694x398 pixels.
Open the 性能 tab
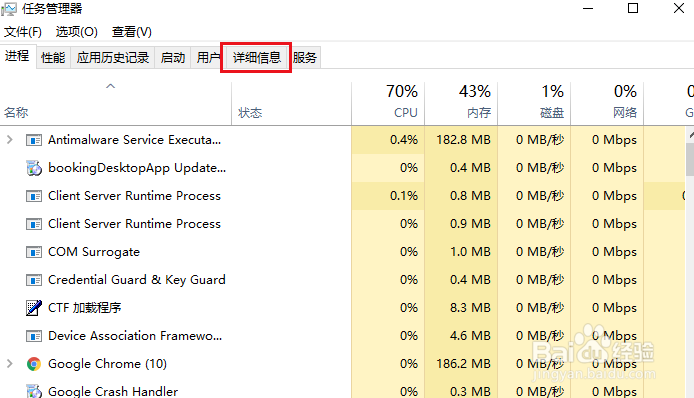tap(53, 58)
